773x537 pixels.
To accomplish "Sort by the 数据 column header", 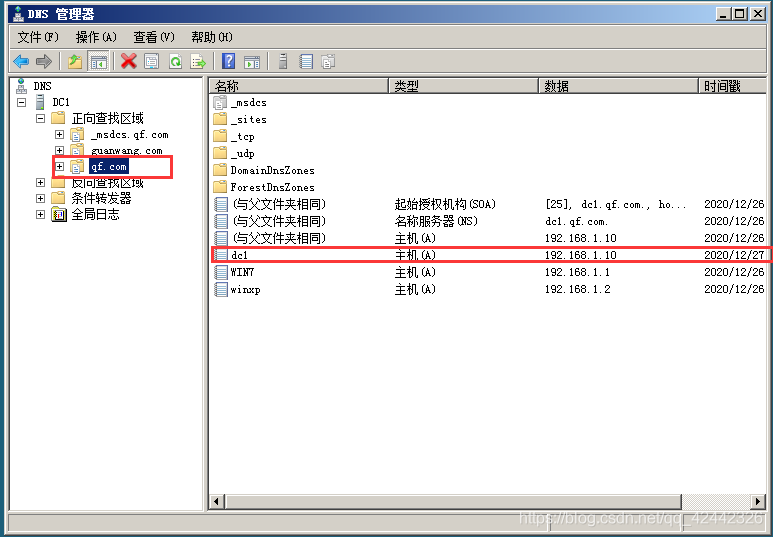I will coord(619,86).
